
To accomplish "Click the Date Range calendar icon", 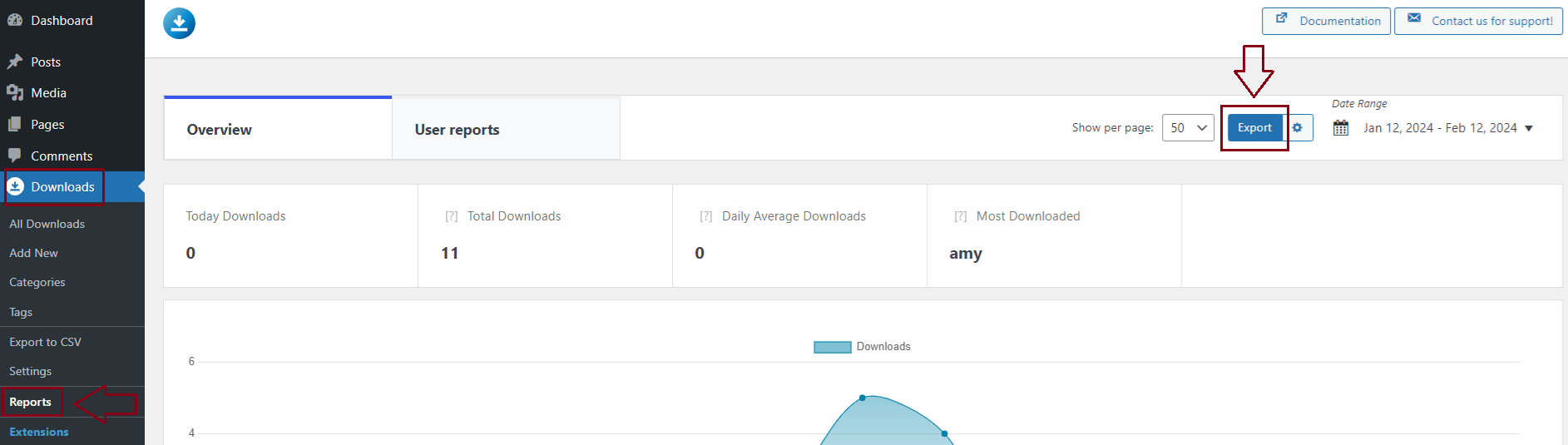I will click(x=1341, y=127).
